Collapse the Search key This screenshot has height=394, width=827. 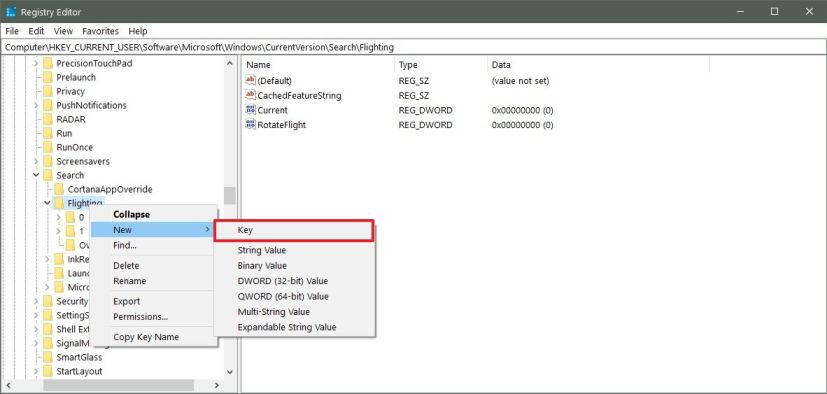[36, 175]
